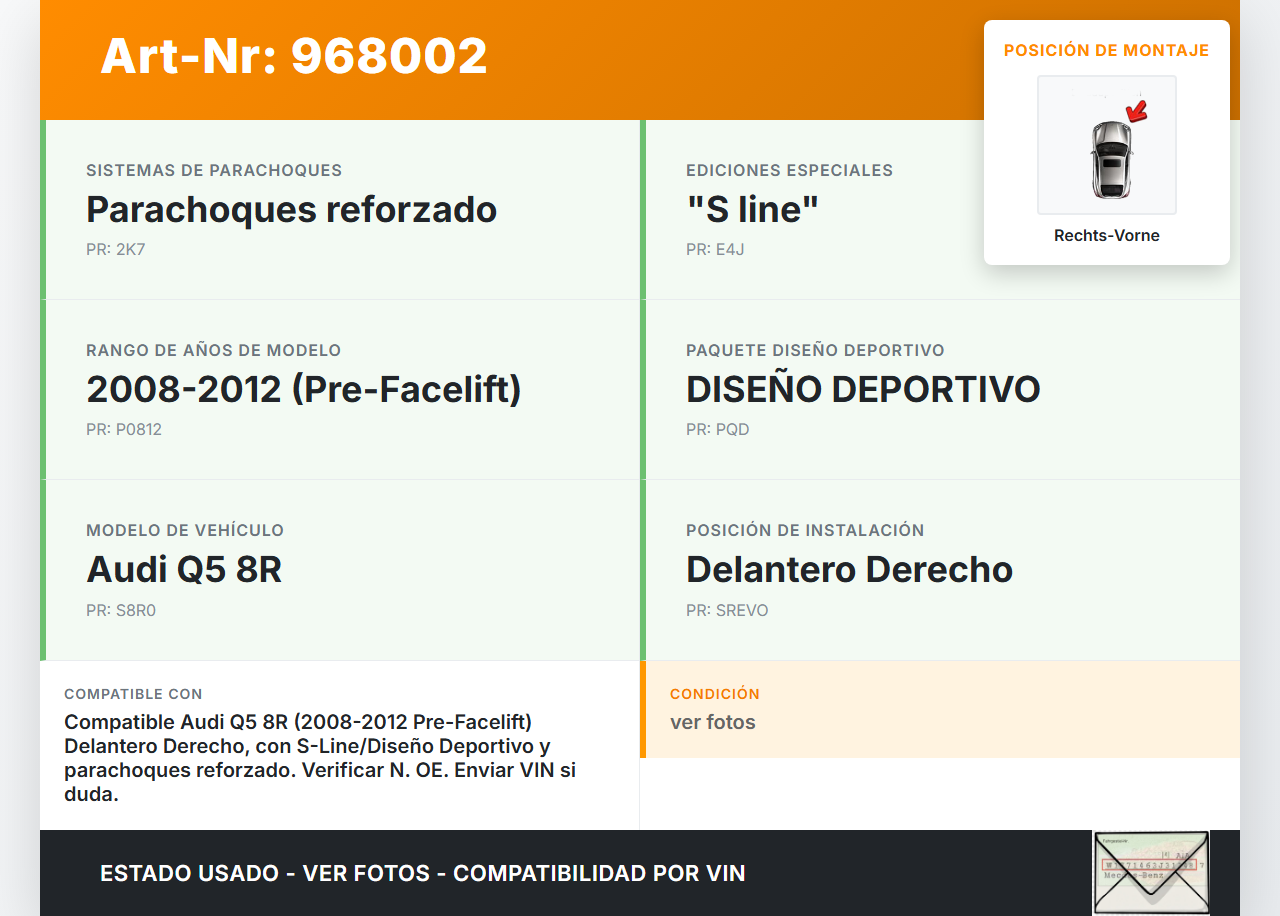The width and height of the screenshot is (1280, 916).
Task: Click the "PR: 2K7" code
Action: (x=116, y=249)
